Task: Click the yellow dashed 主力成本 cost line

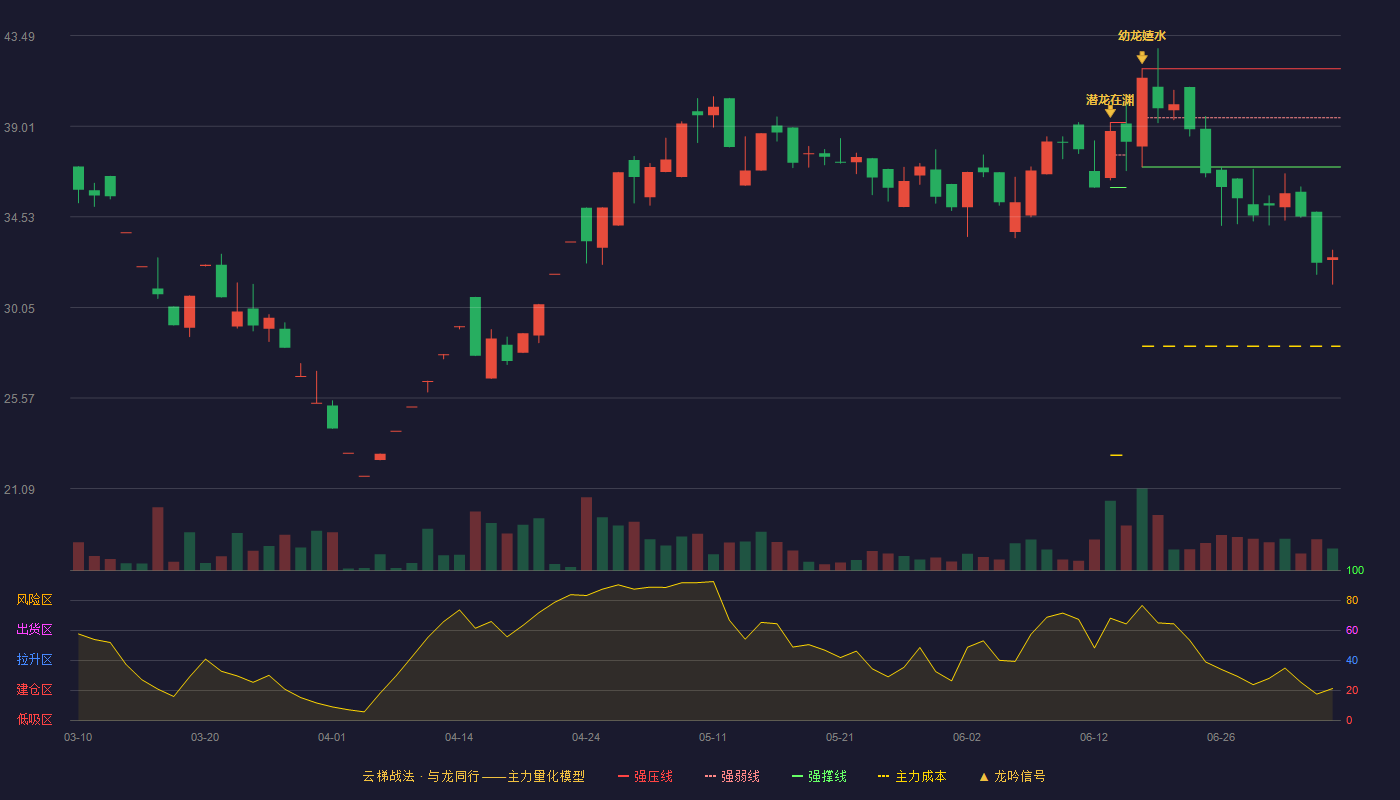Action: [1241, 346]
